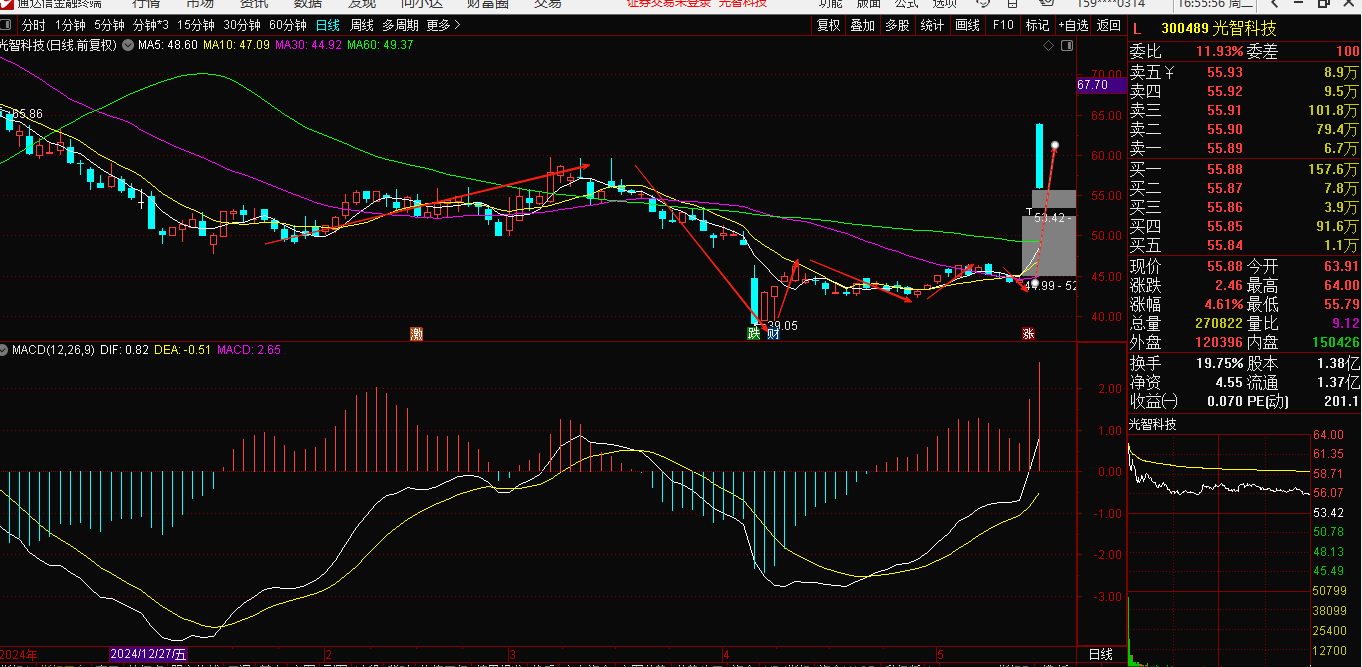1362x667 pixels.
Task: Switch to 15分钟 period
Action: click(x=196, y=25)
